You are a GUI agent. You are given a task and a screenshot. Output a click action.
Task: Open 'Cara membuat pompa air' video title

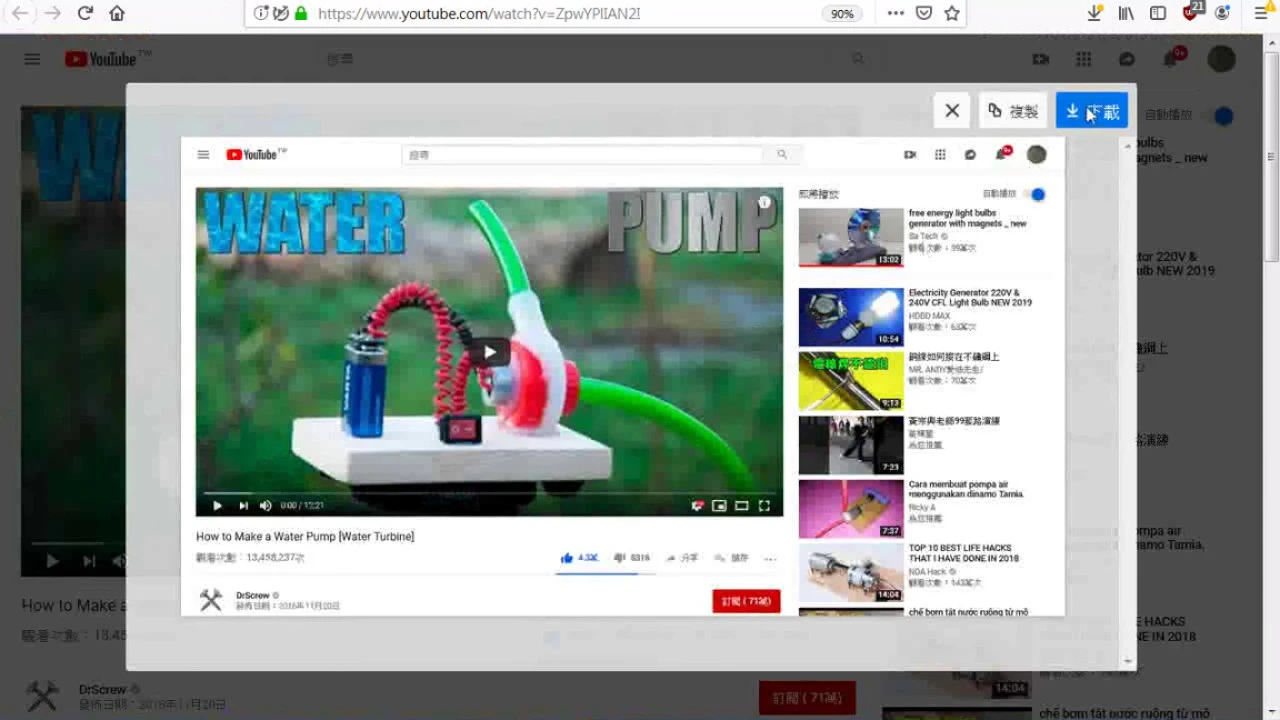[x=966, y=489]
